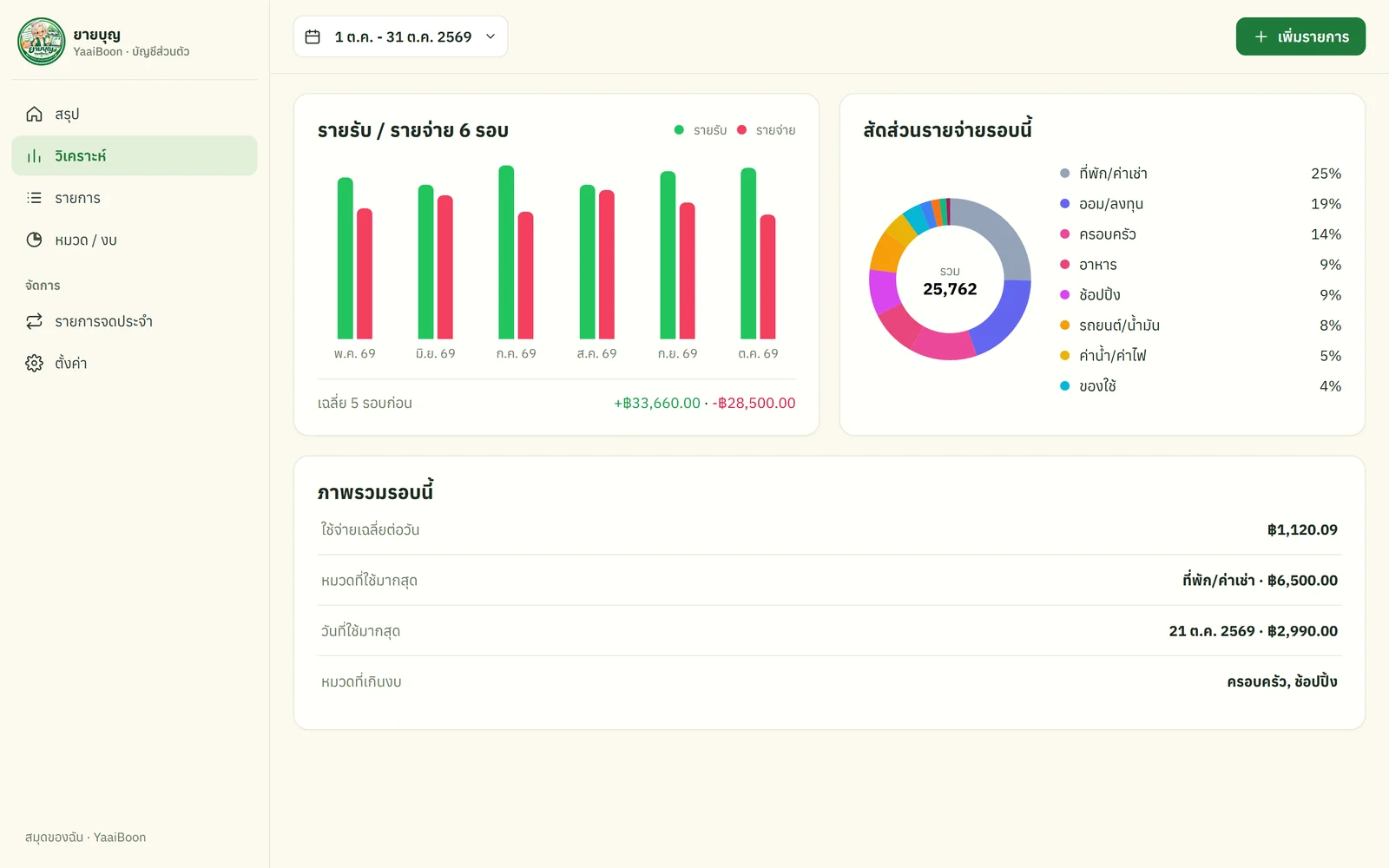1389x868 pixels.
Task: Click the average expense -฿28,500.00
Action: pyautogui.click(x=754, y=403)
